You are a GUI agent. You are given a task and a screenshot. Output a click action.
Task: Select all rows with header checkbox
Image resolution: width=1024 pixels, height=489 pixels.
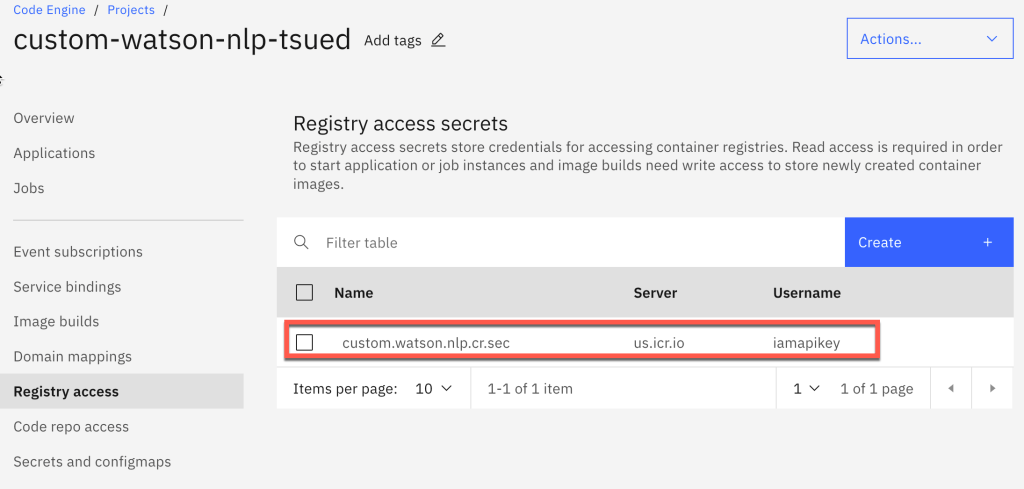(305, 293)
